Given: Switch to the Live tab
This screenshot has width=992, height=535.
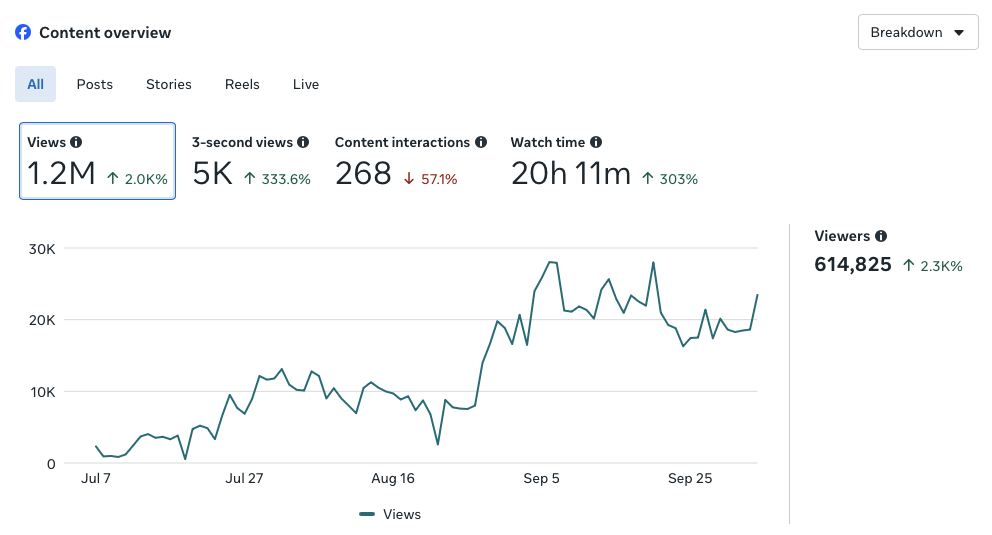Looking at the screenshot, I should [x=306, y=84].
